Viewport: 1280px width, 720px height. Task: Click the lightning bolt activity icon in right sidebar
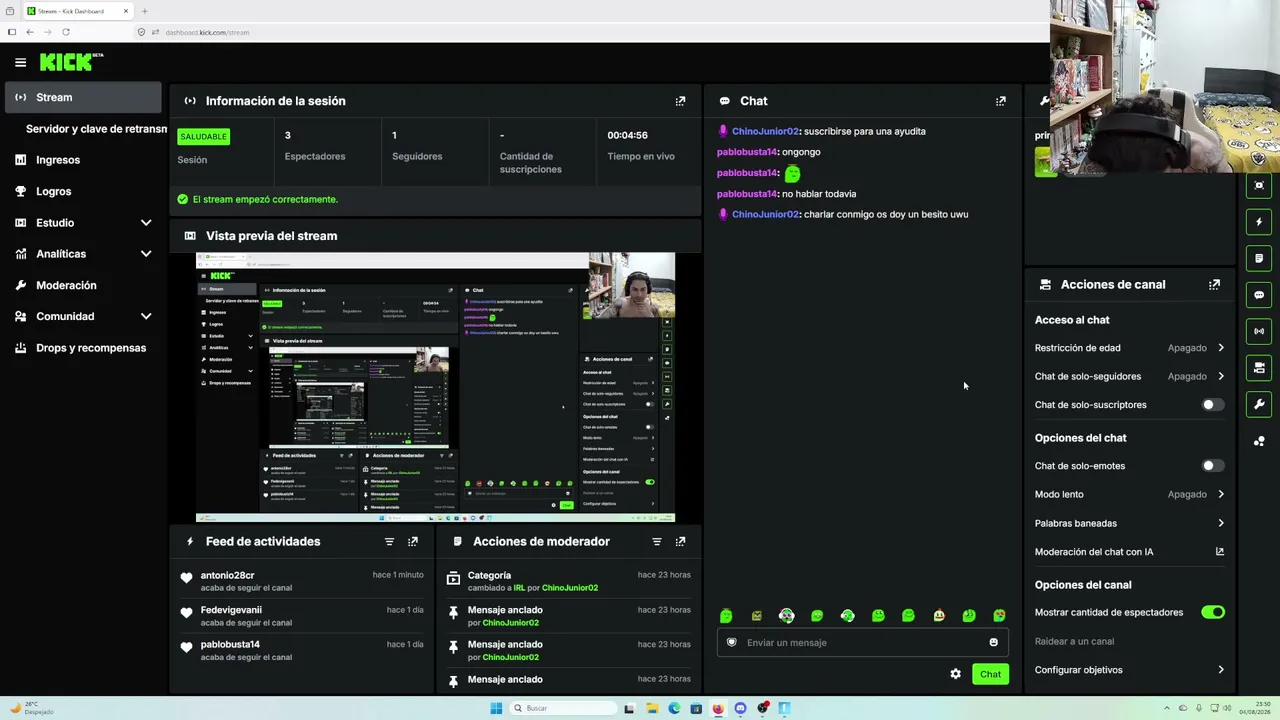1259,222
